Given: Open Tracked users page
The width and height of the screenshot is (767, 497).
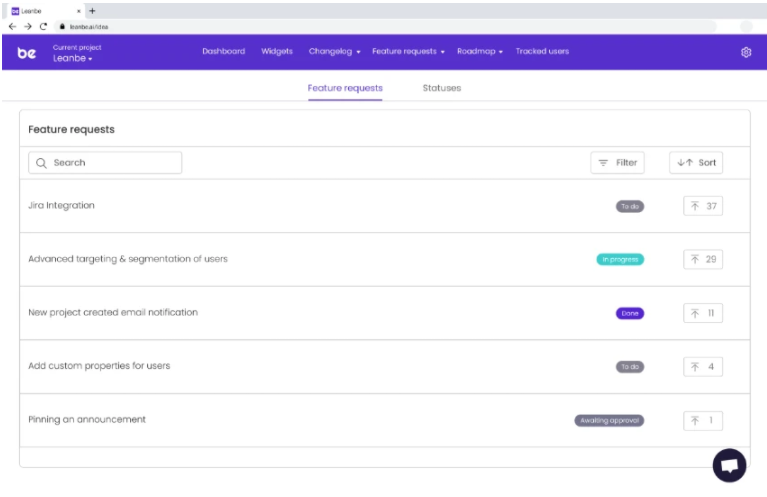Looking at the screenshot, I should (x=542, y=51).
